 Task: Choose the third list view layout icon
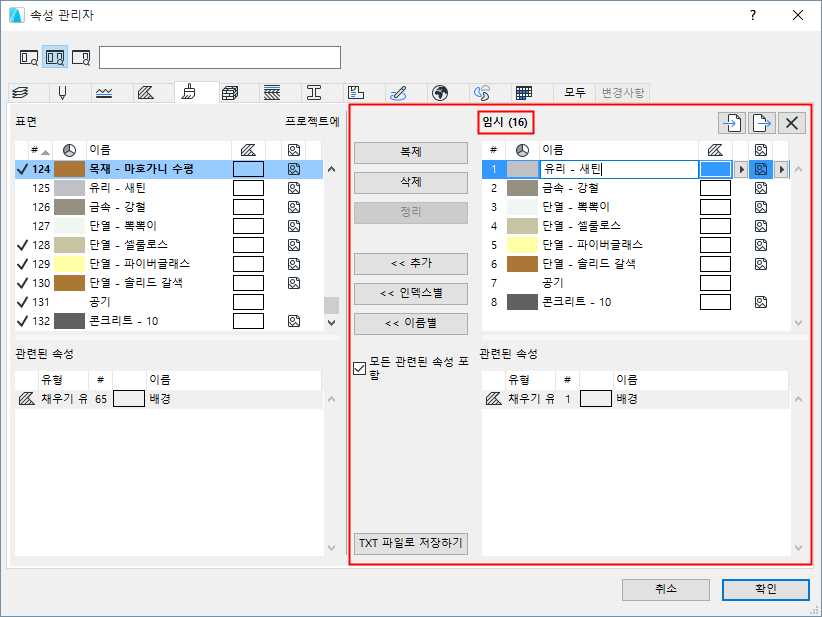[x=81, y=57]
